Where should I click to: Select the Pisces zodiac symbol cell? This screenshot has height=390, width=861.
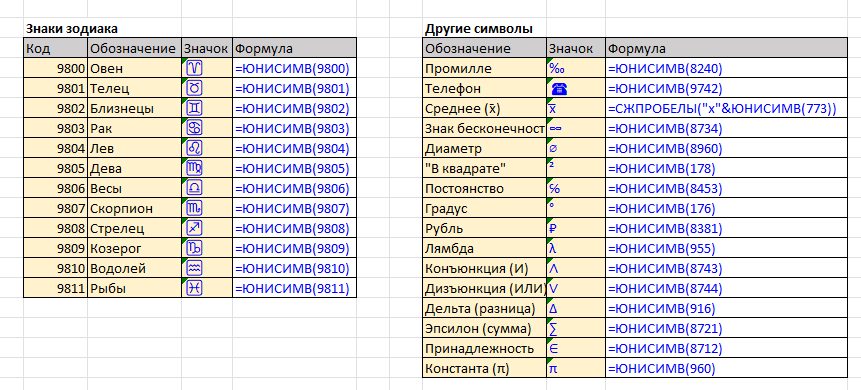tap(207, 288)
